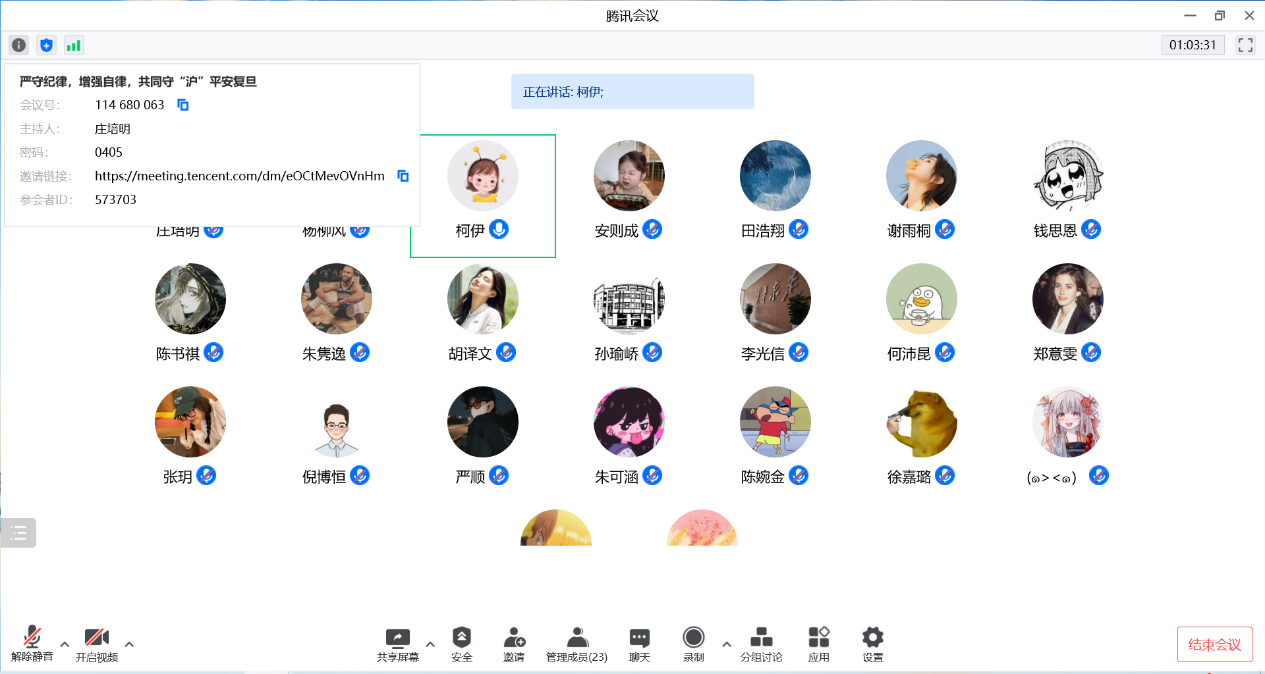Click the meeting info icon

(x=19, y=45)
